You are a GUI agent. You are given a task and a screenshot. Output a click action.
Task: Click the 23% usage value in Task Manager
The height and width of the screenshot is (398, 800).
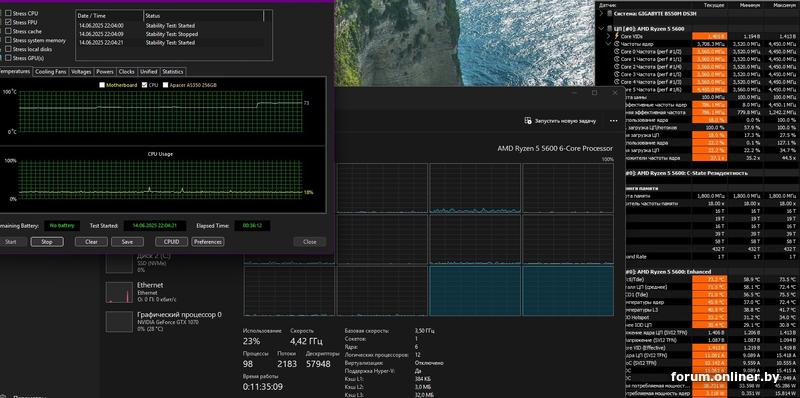252,341
